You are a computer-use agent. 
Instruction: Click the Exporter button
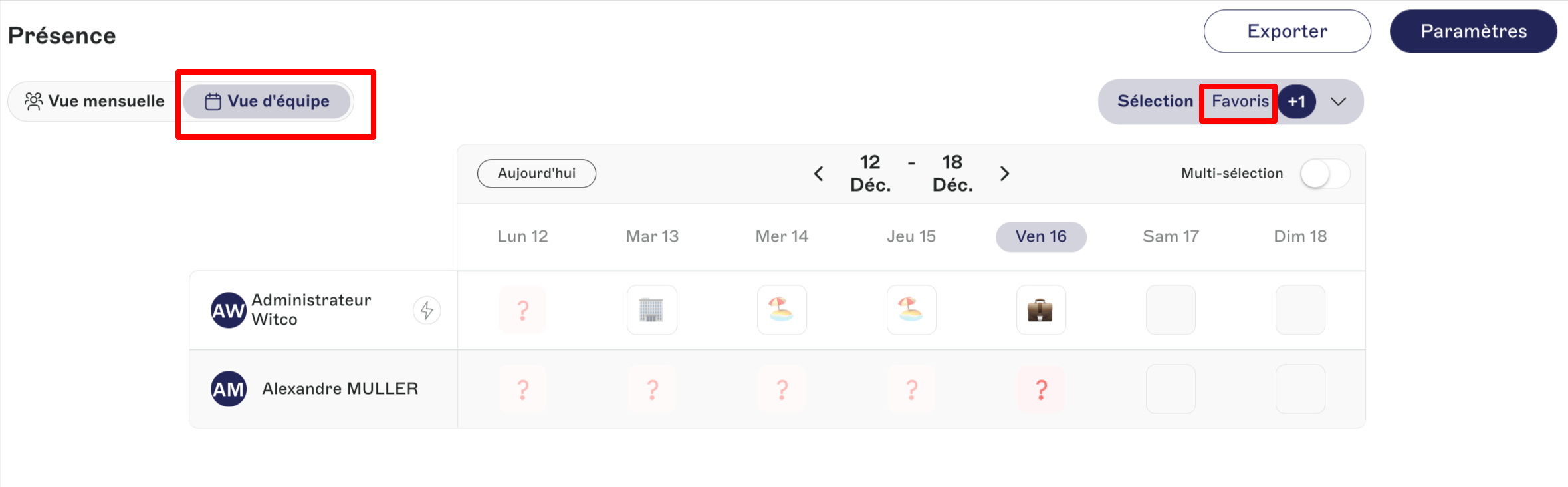click(x=1287, y=31)
